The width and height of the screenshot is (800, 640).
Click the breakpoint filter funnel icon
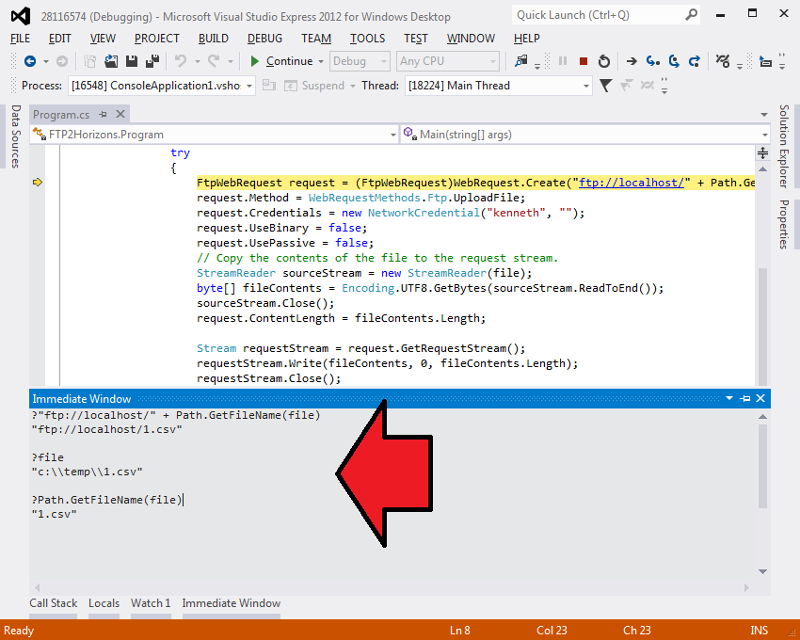click(x=607, y=86)
